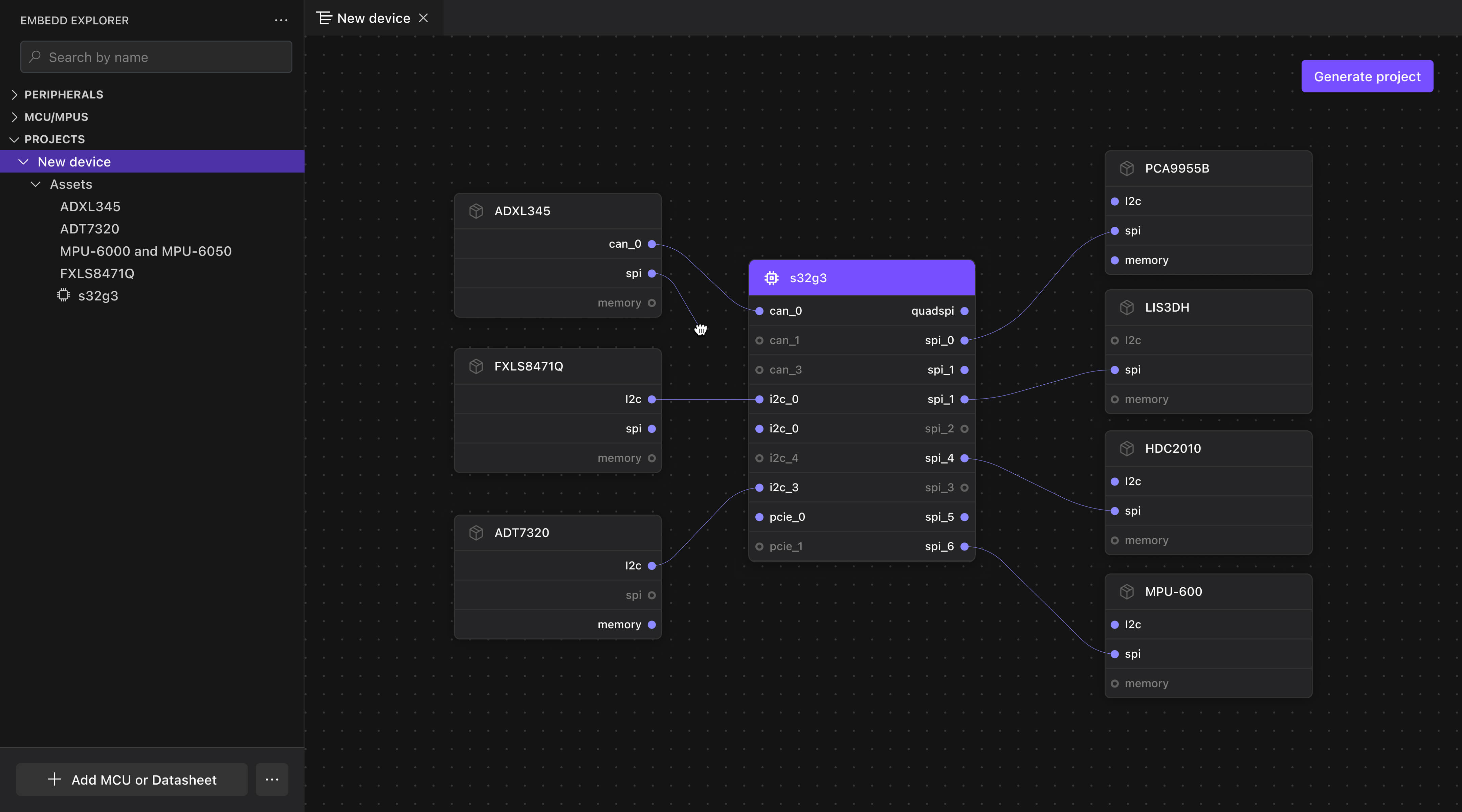Close the New device tab

point(423,18)
